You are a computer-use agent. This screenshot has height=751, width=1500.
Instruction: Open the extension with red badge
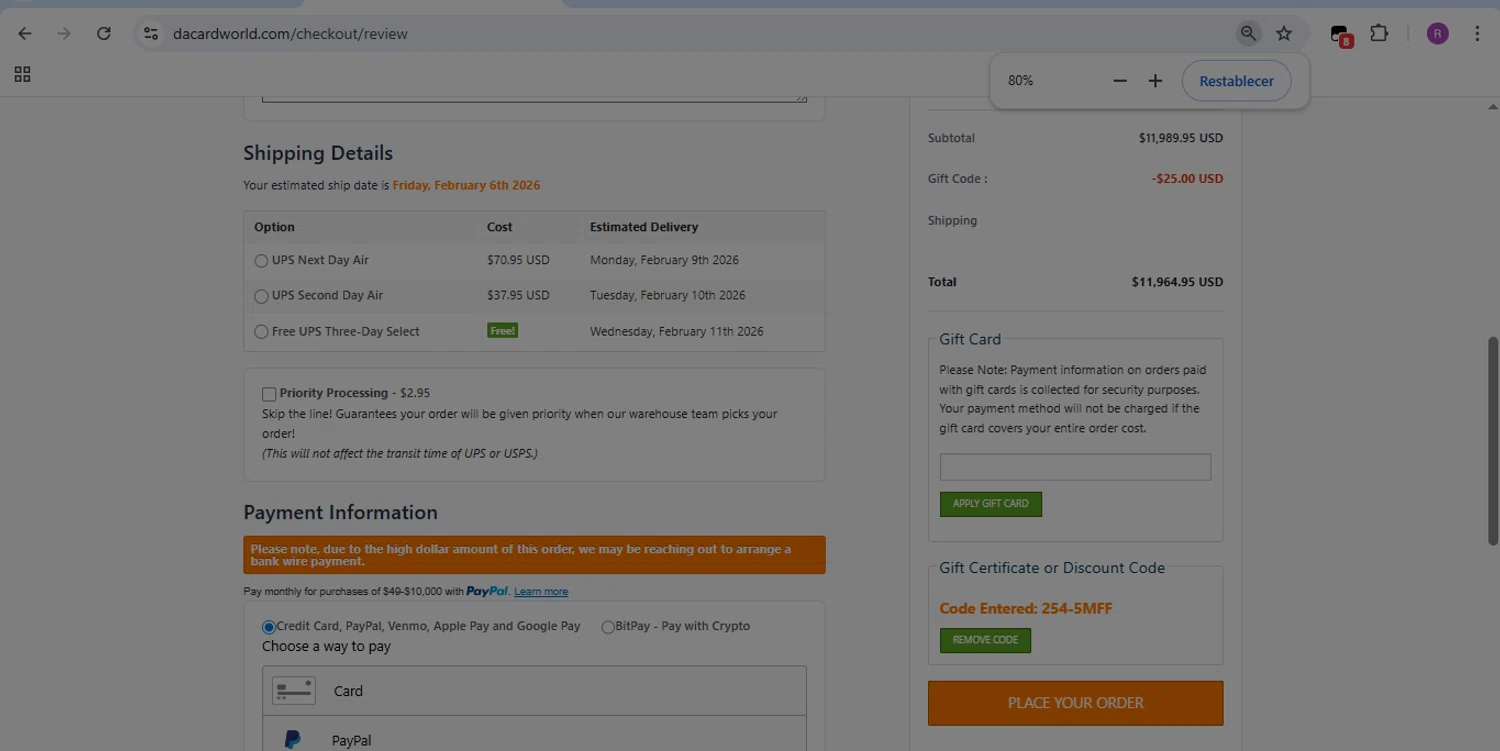pyautogui.click(x=1341, y=36)
